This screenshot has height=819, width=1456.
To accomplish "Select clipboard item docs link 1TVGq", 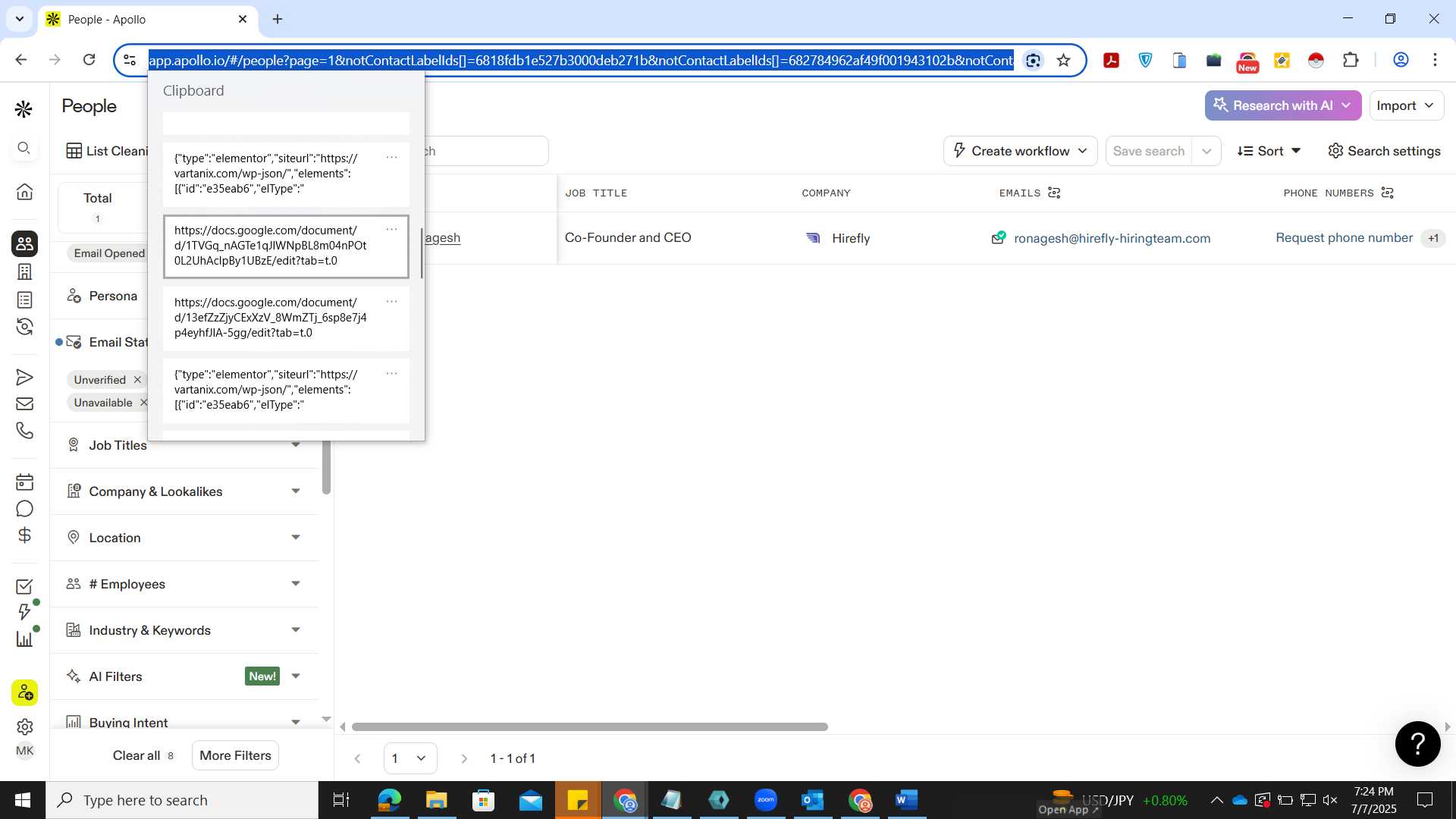I will pyautogui.click(x=286, y=246).
